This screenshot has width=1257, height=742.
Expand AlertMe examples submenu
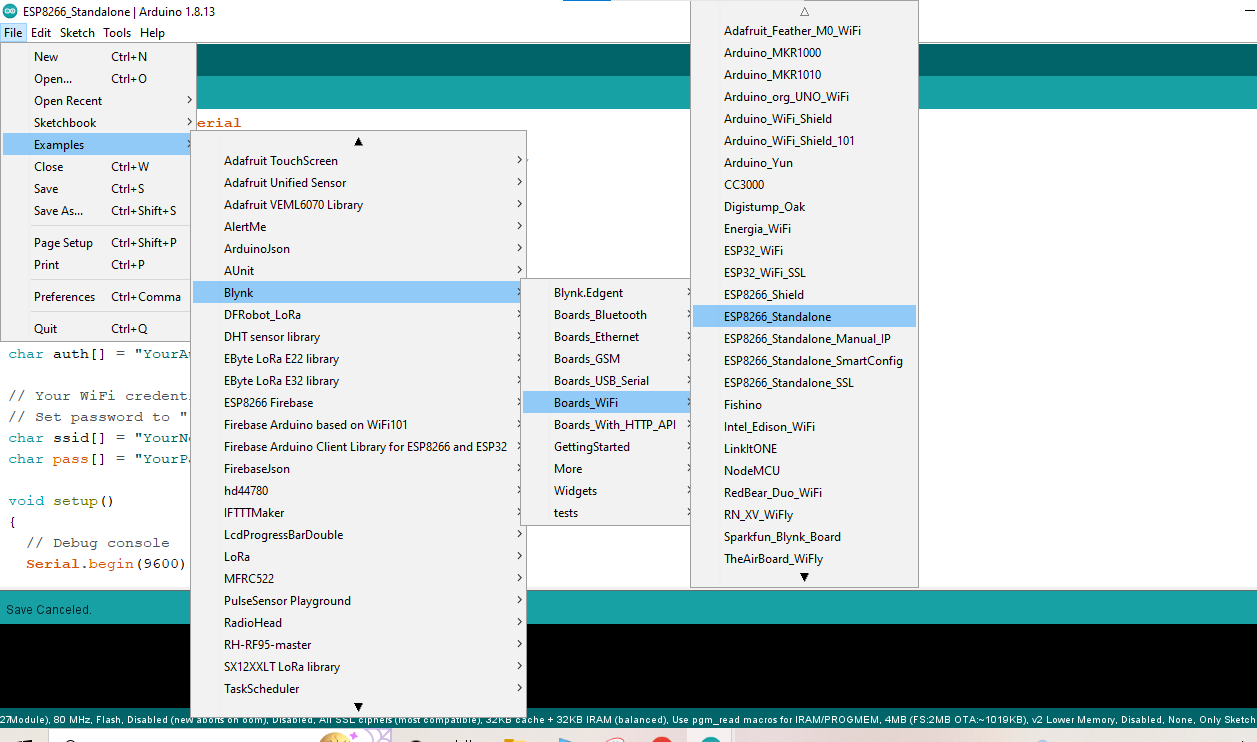pos(358,227)
